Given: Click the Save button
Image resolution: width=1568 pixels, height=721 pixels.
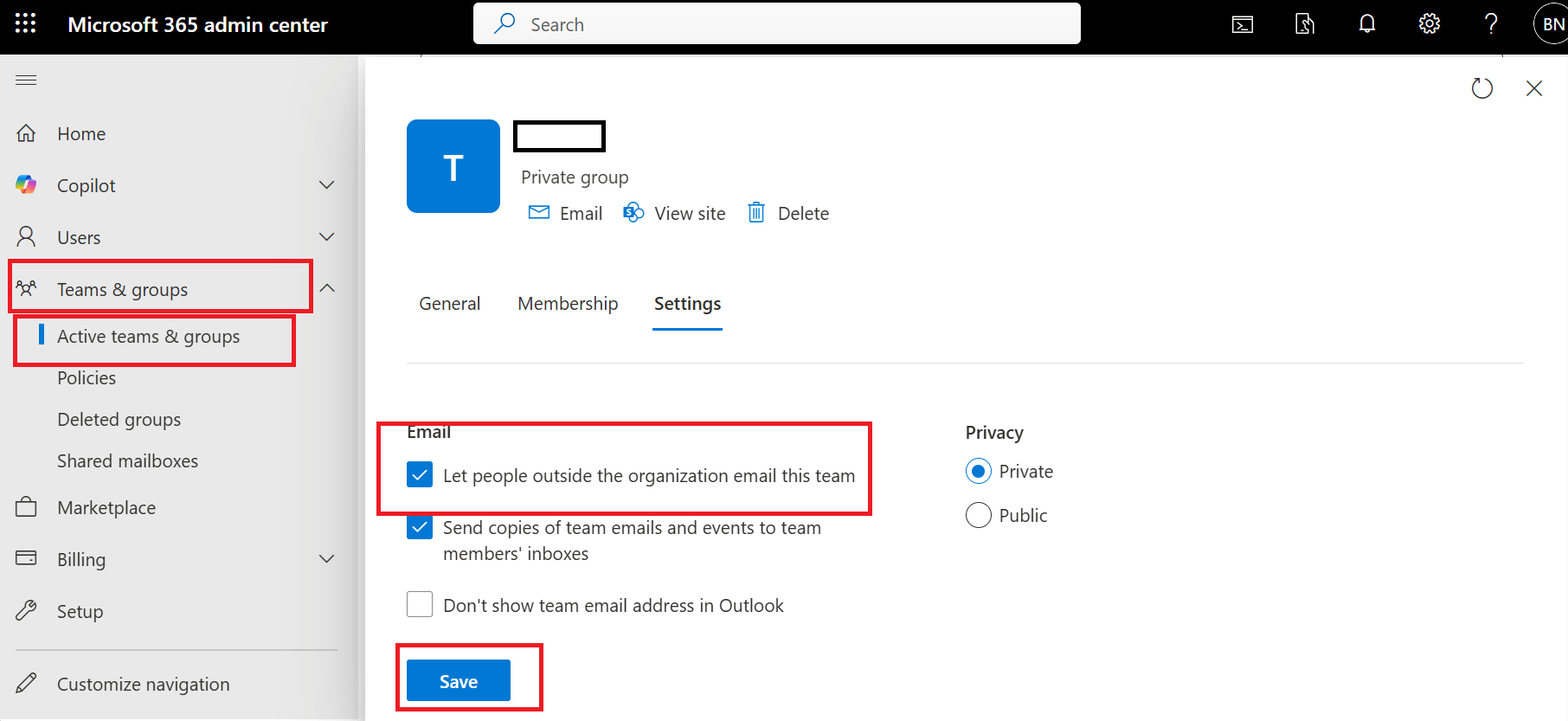Looking at the screenshot, I should 459,681.
